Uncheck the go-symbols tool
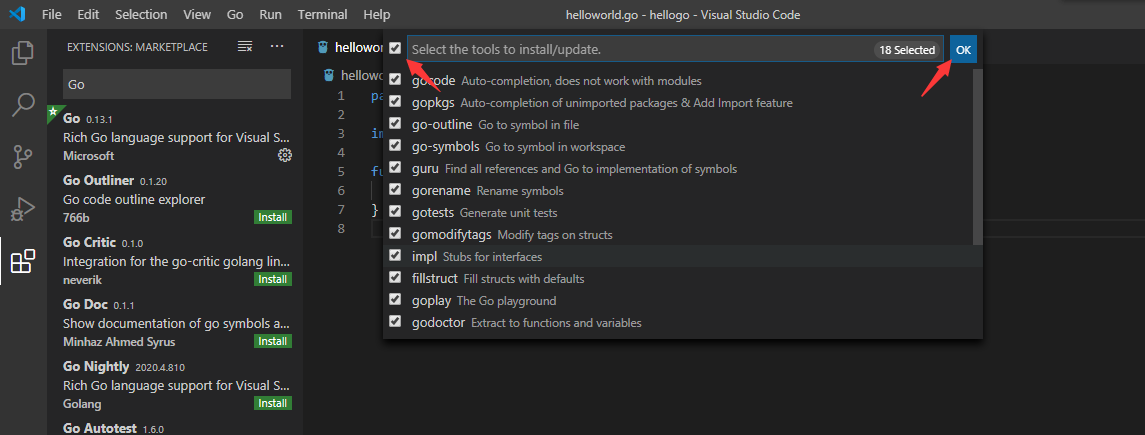Screen dimensions: 1145x435 click(x=395, y=145)
